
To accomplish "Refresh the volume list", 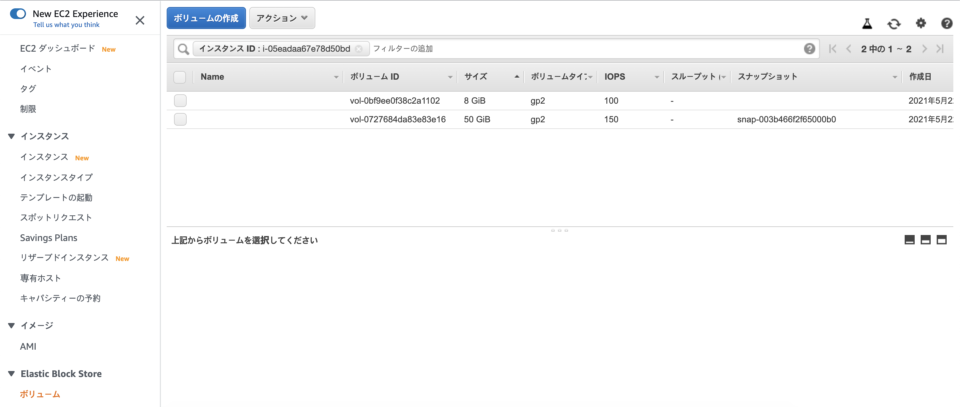I will 894,23.
